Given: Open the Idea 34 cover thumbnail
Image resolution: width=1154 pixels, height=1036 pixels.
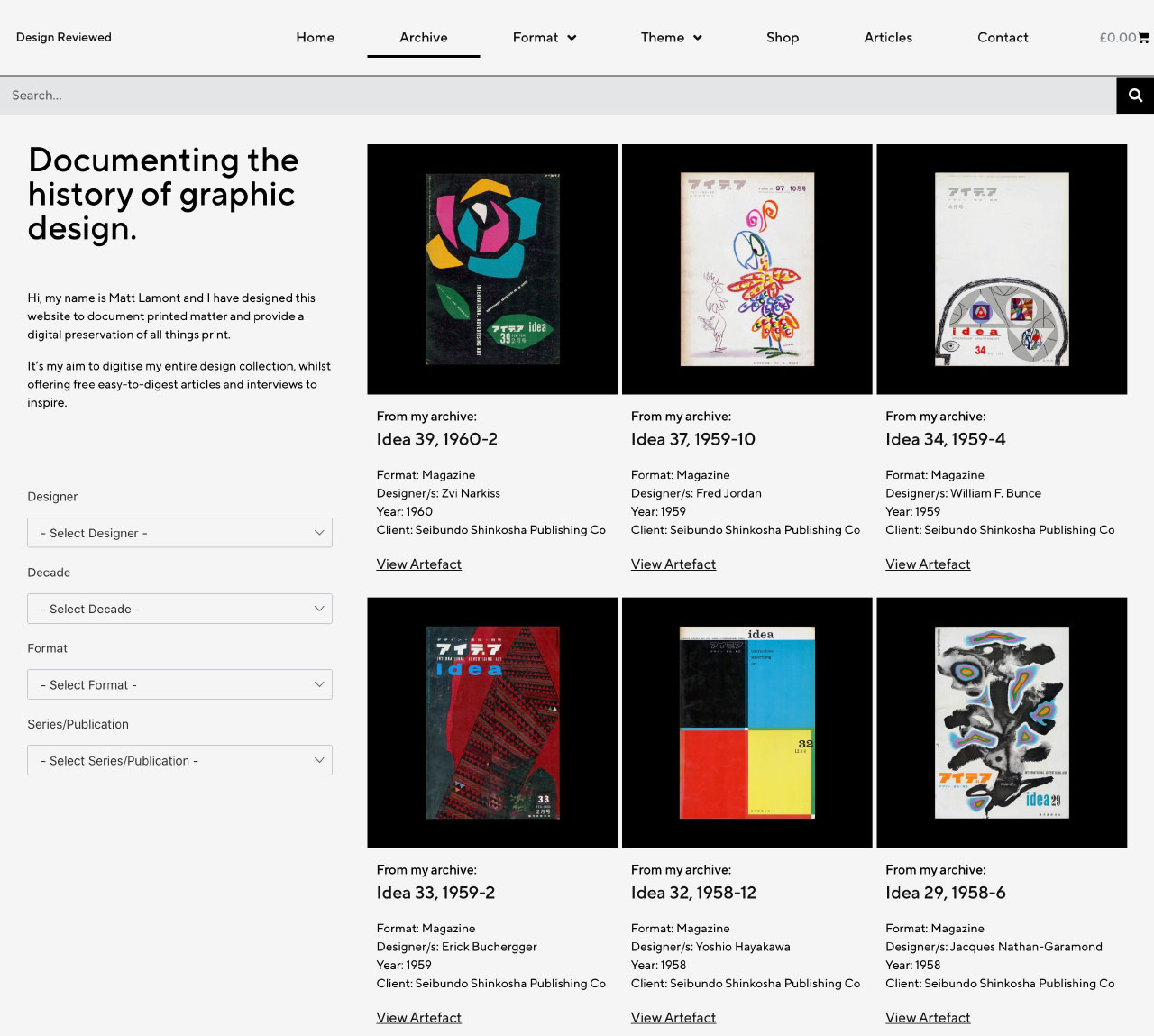Looking at the screenshot, I should (1002, 269).
